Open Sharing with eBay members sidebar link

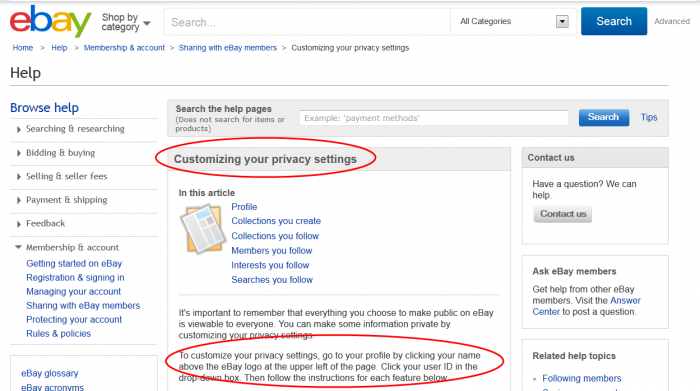click(83, 306)
